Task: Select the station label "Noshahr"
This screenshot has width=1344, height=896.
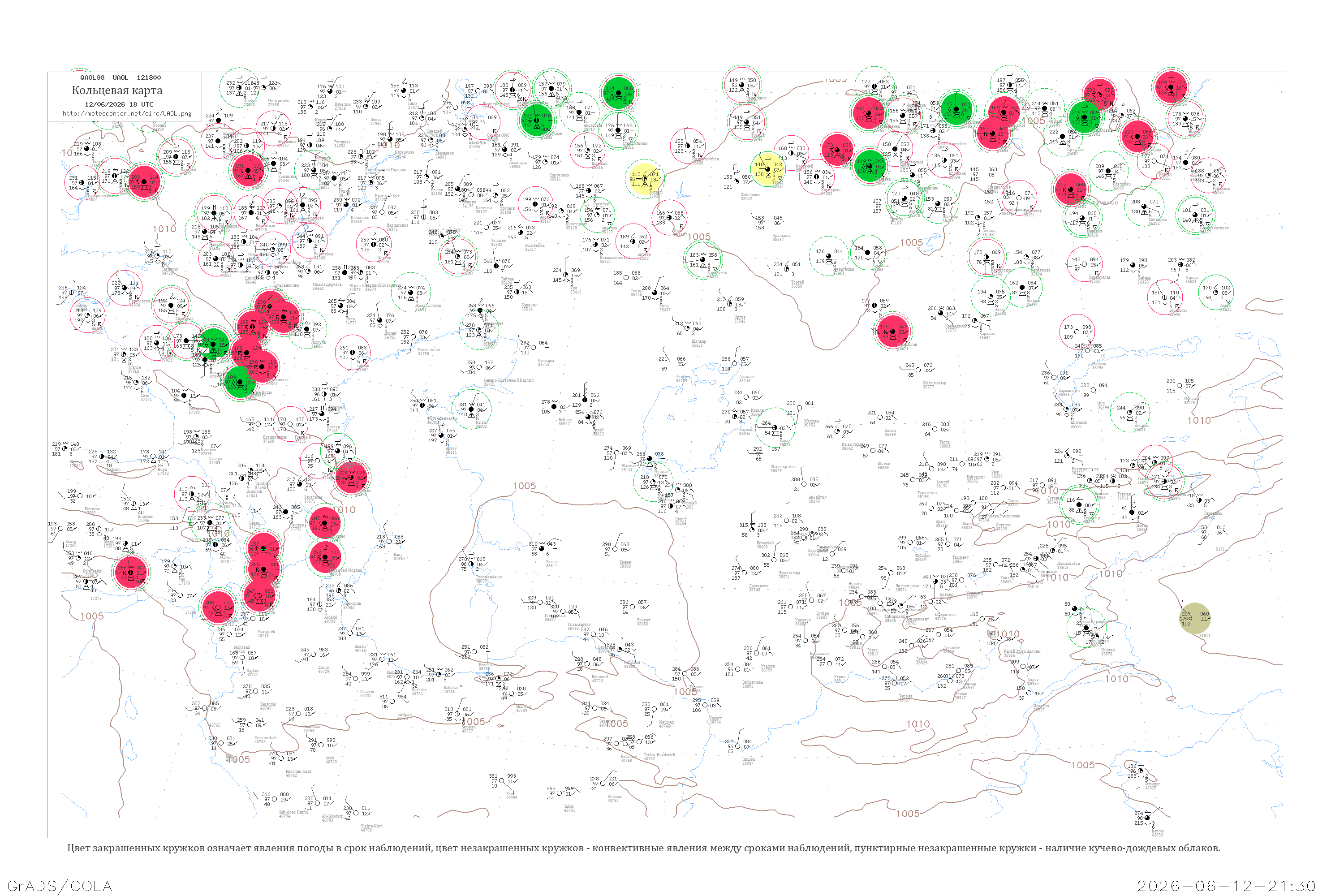Action: pyautogui.click(x=419, y=690)
